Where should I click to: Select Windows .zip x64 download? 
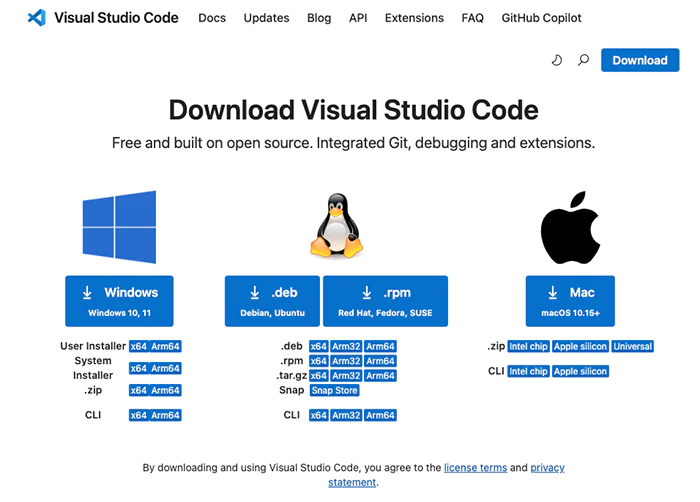coord(138,390)
